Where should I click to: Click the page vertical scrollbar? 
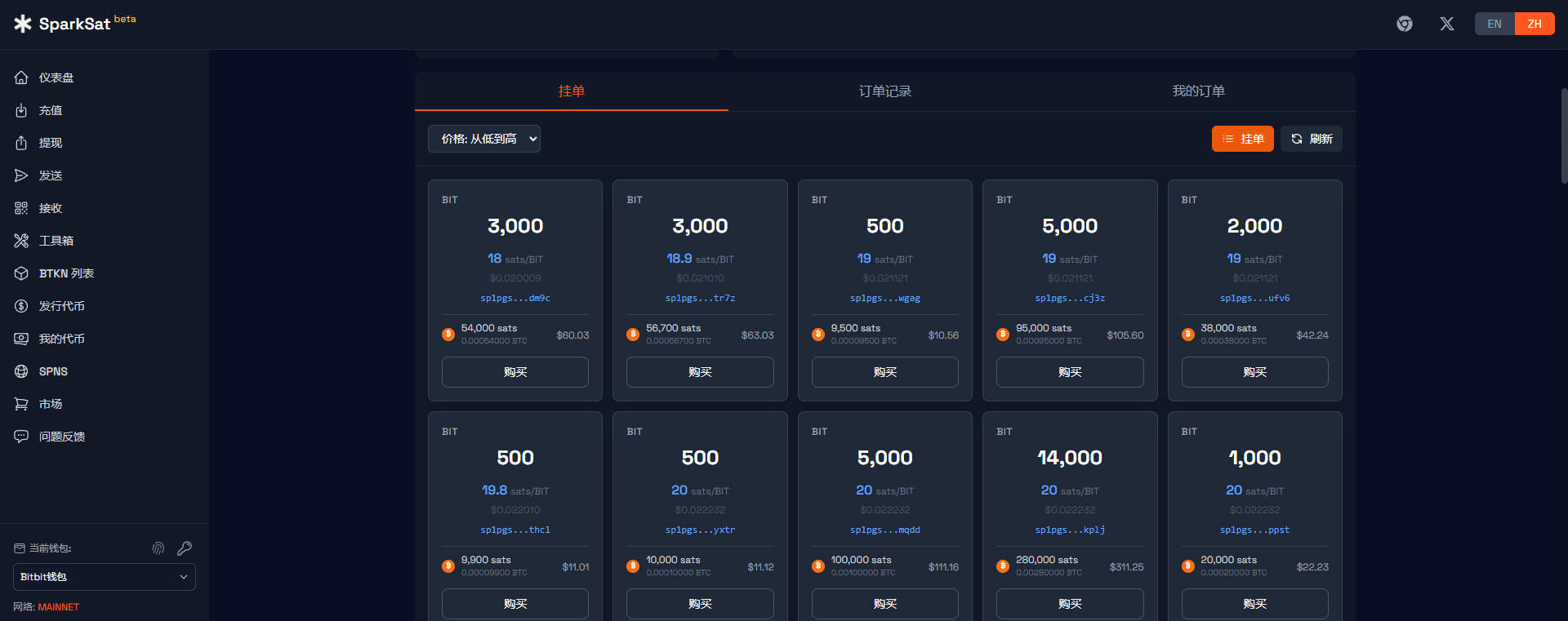[x=1563, y=135]
